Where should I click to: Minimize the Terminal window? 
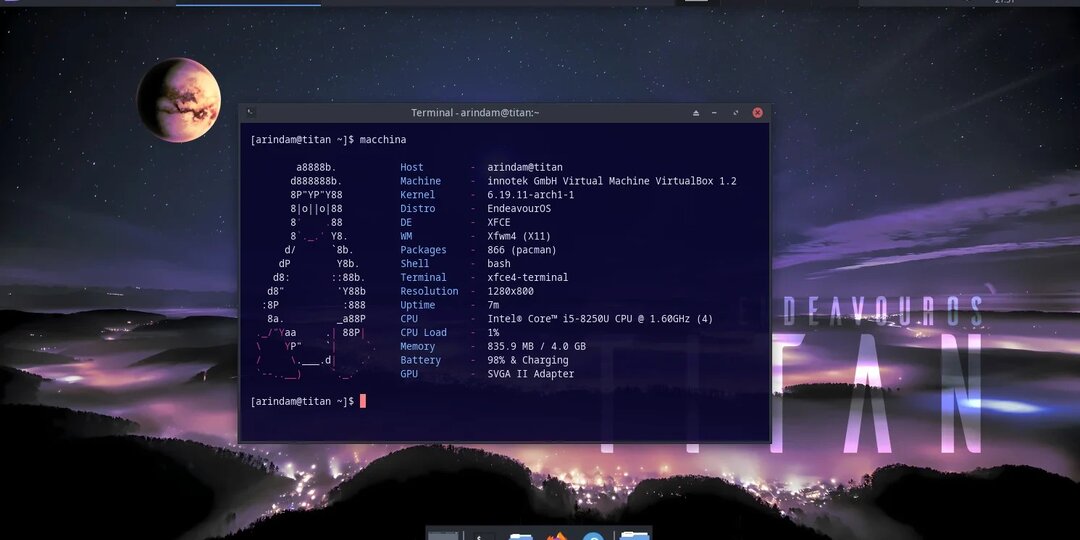point(715,112)
